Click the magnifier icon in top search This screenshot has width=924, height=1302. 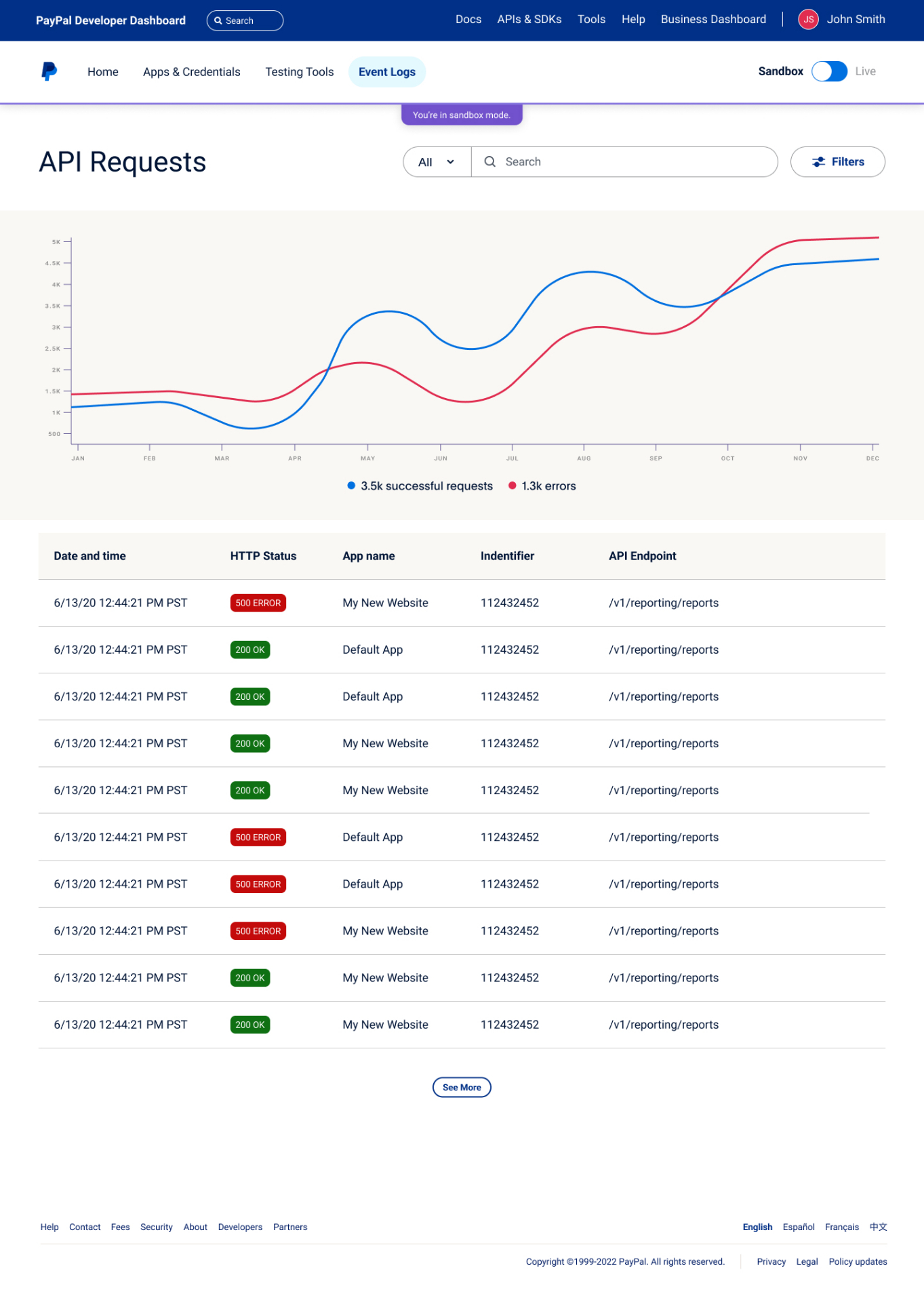[x=218, y=20]
